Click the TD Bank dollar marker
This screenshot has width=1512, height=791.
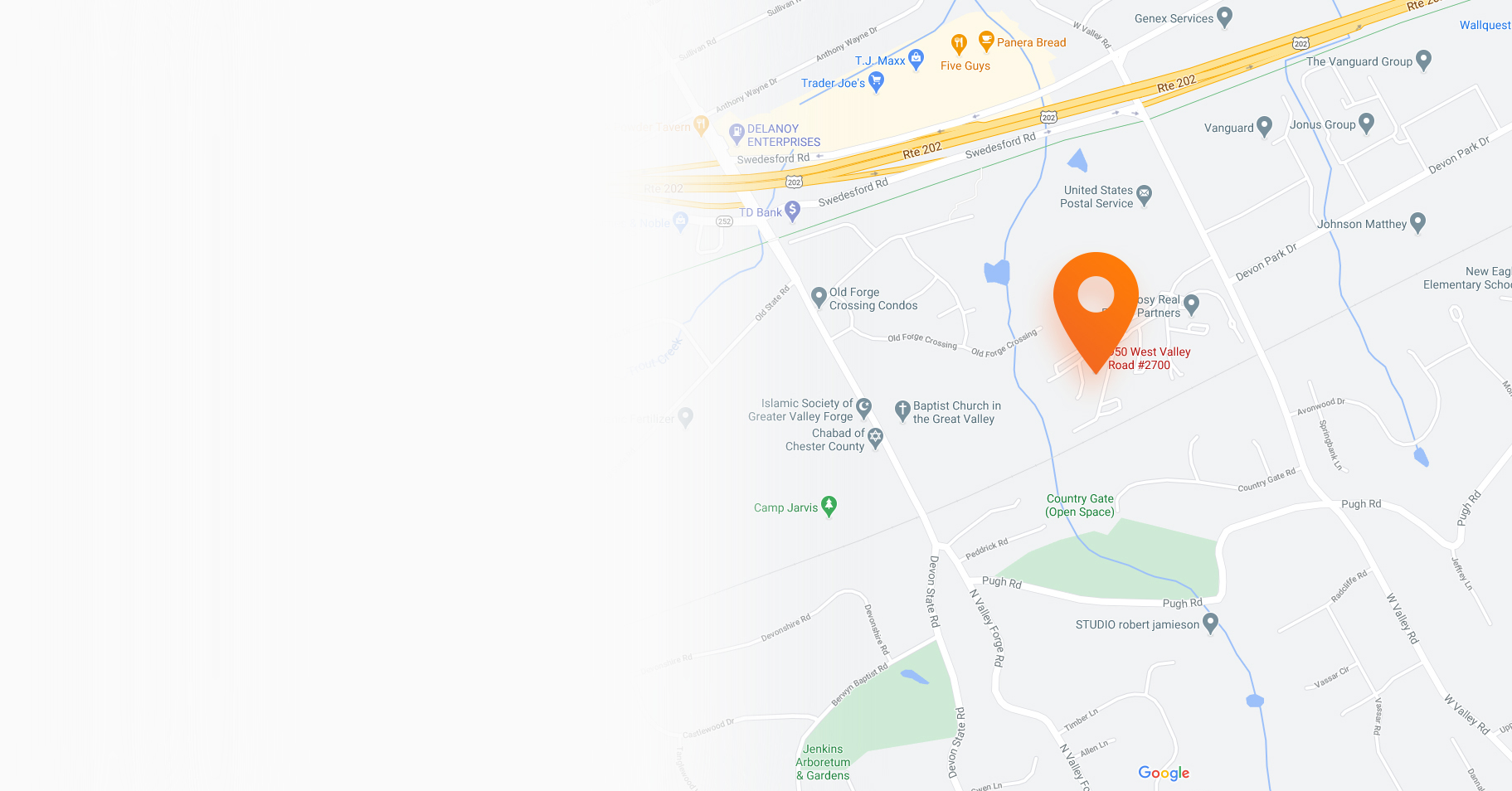793,211
